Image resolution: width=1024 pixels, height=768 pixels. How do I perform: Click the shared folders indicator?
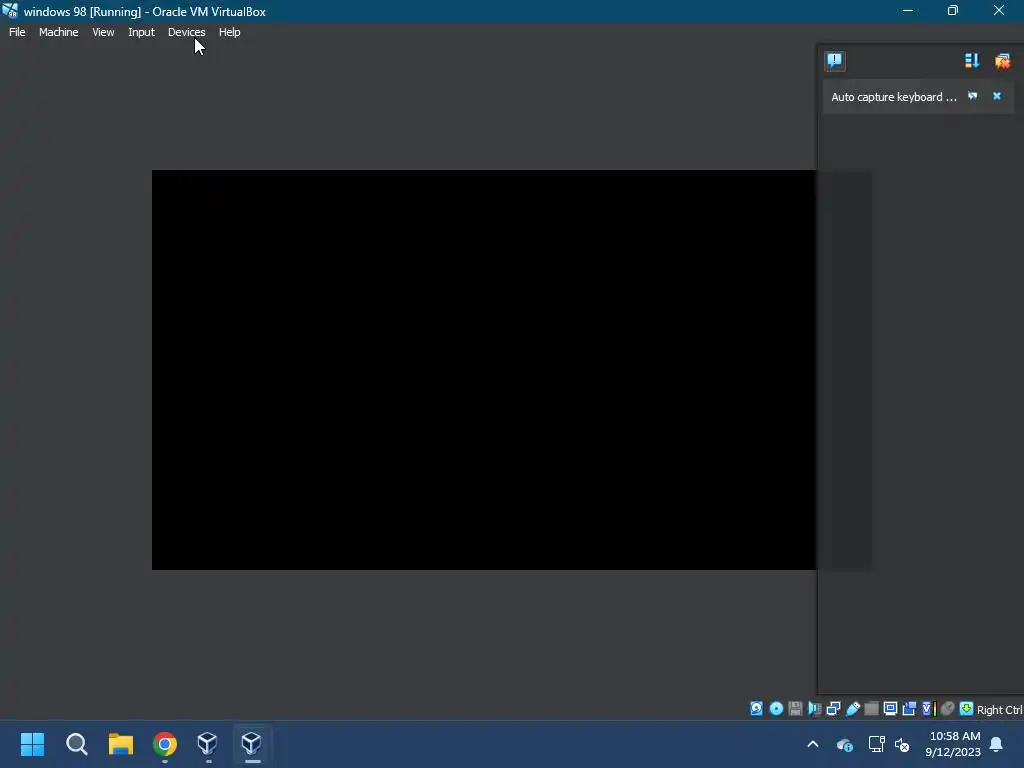coord(871,709)
